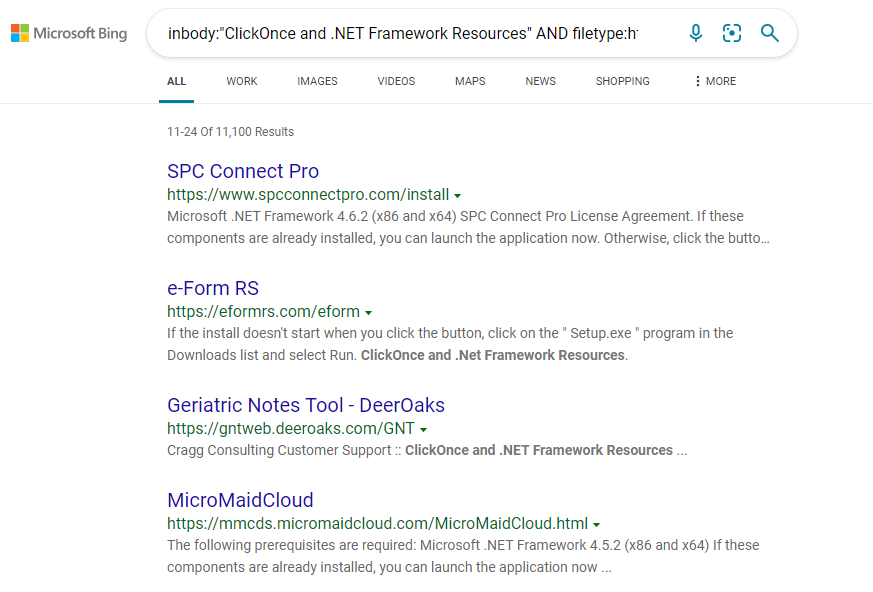The width and height of the screenshot is (873, 592).
Task: Expand dropdown arrow next to spcconnectpro.com URL
Action: coord(457,196)
